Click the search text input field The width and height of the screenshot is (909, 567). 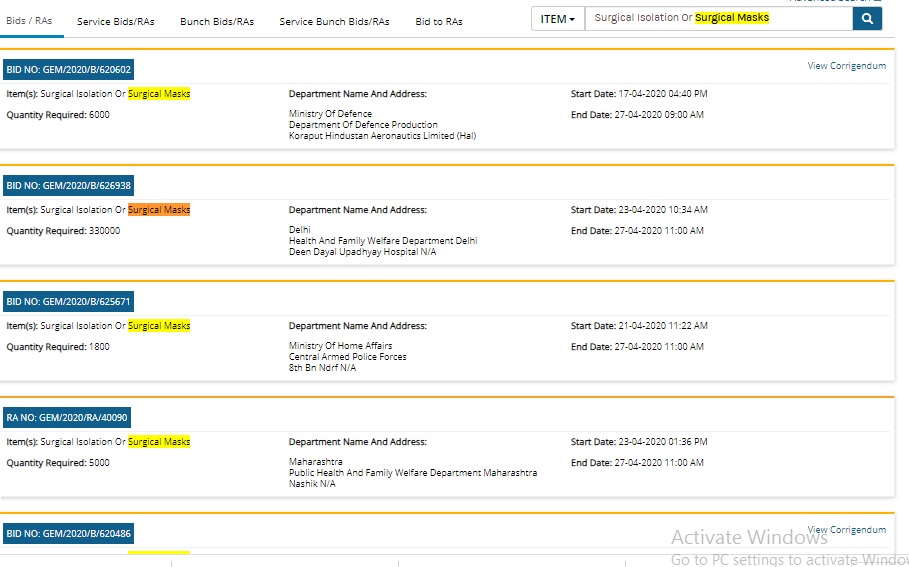pos(718,19)
